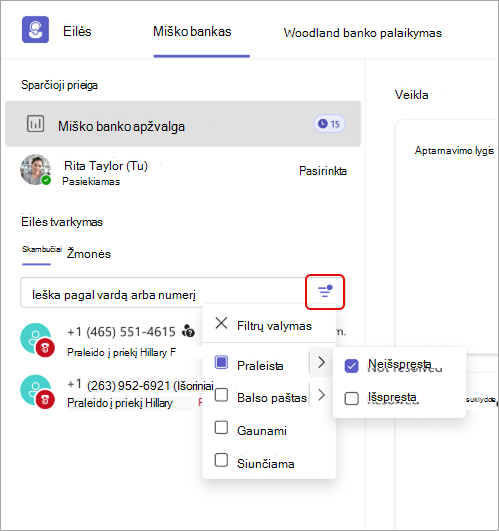Click the Queues app headset icon
Viewport: 499px width, 531px height.
click(35, 29)
